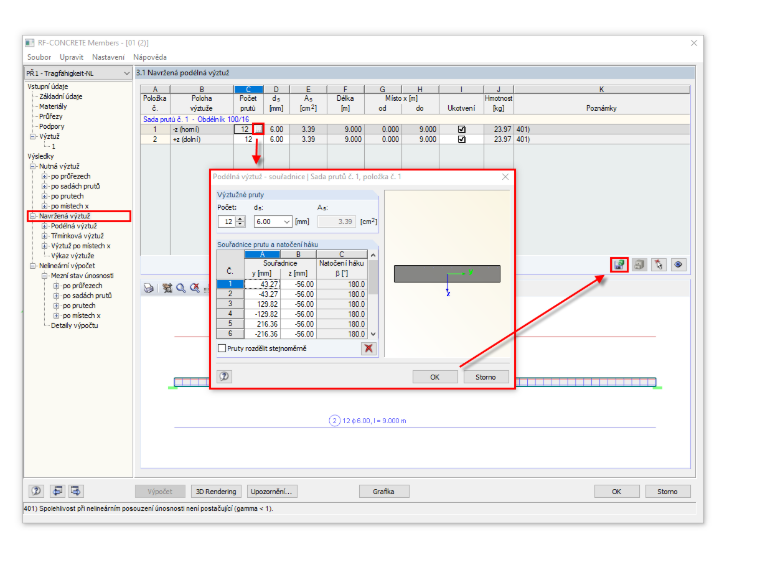This screenshot has height=570, width=760.
Task: Open the Soubor menu
Action: click(x=39, y=57)
